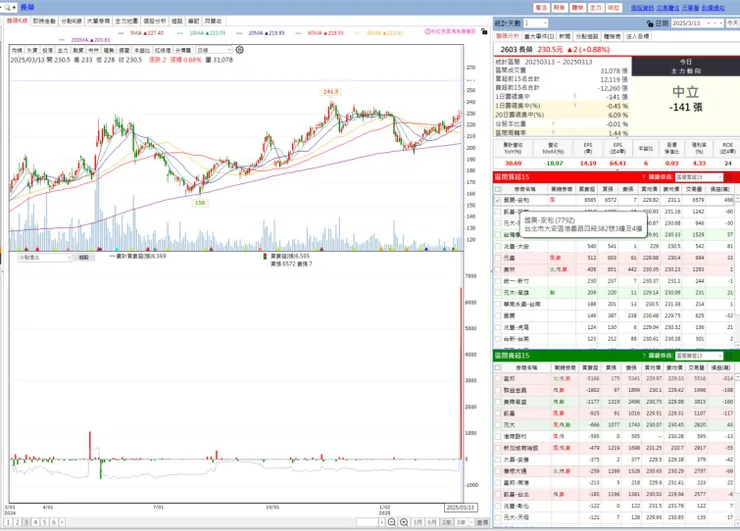The image size is (740, 531).
Task: Open the 區間買超15 filter dropdown
Action: 699,177
